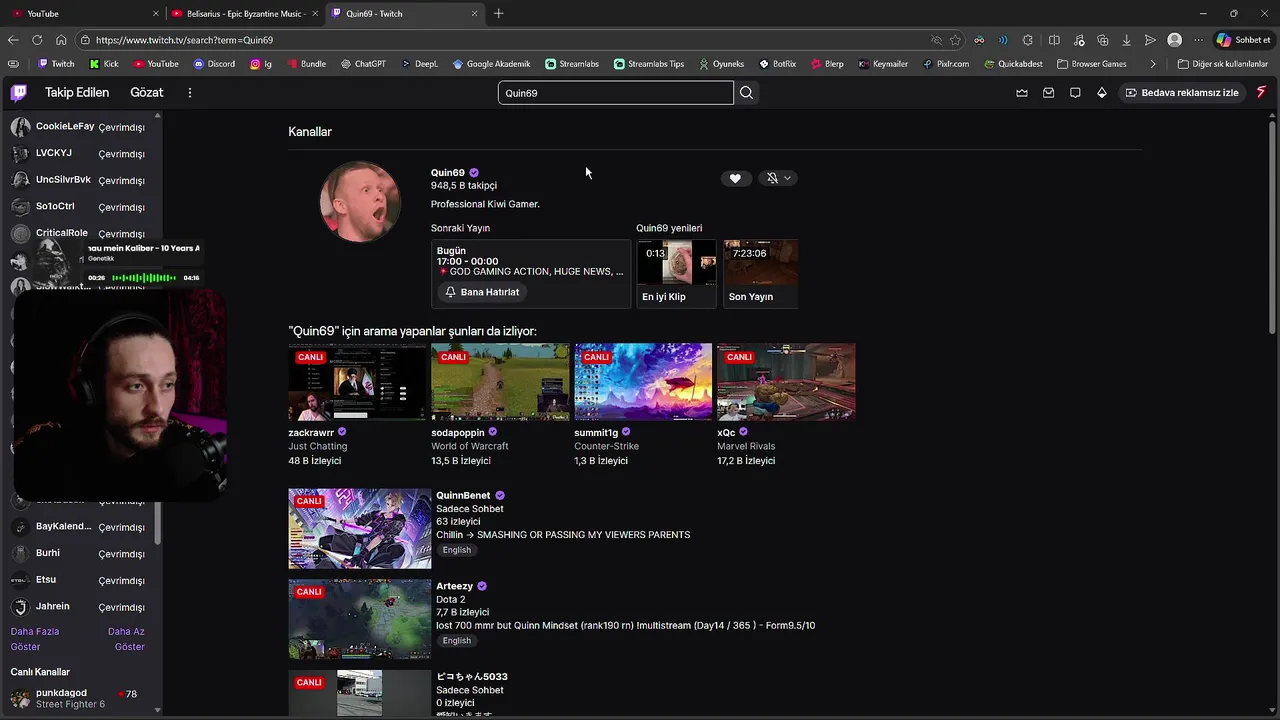Click the heart follow button for Quin69
Viewport: 1280px width, 720px height.
735,178
